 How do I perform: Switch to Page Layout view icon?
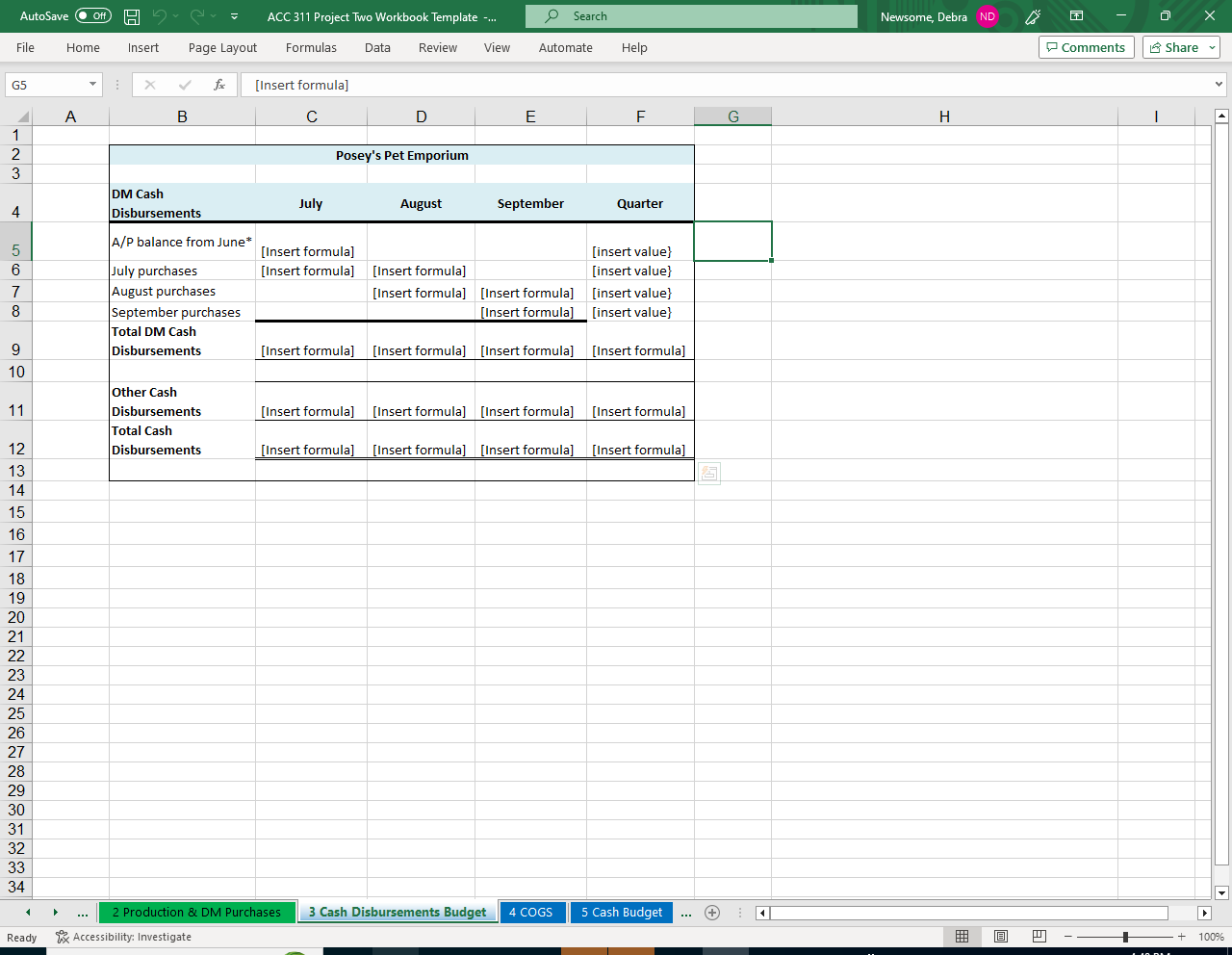(x=1001, y=936)
